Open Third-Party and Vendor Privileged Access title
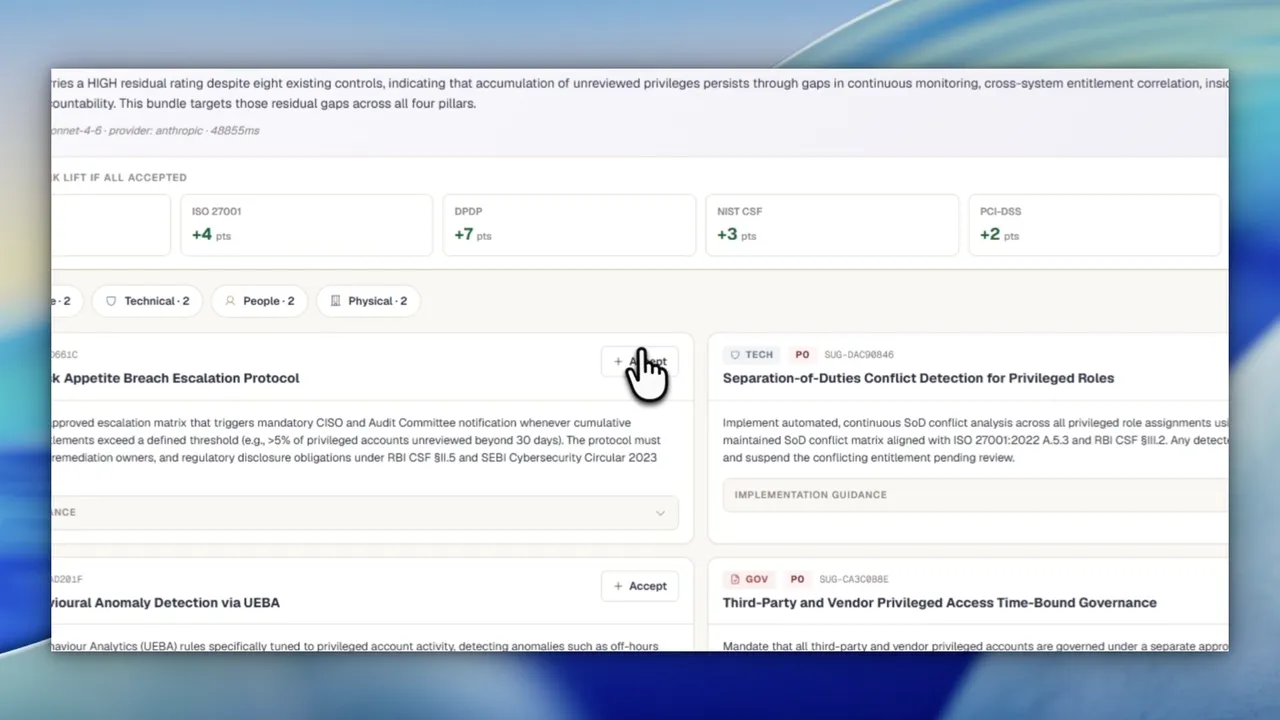The width and height of the screenshot is (1280, 720). click(940, 603)
